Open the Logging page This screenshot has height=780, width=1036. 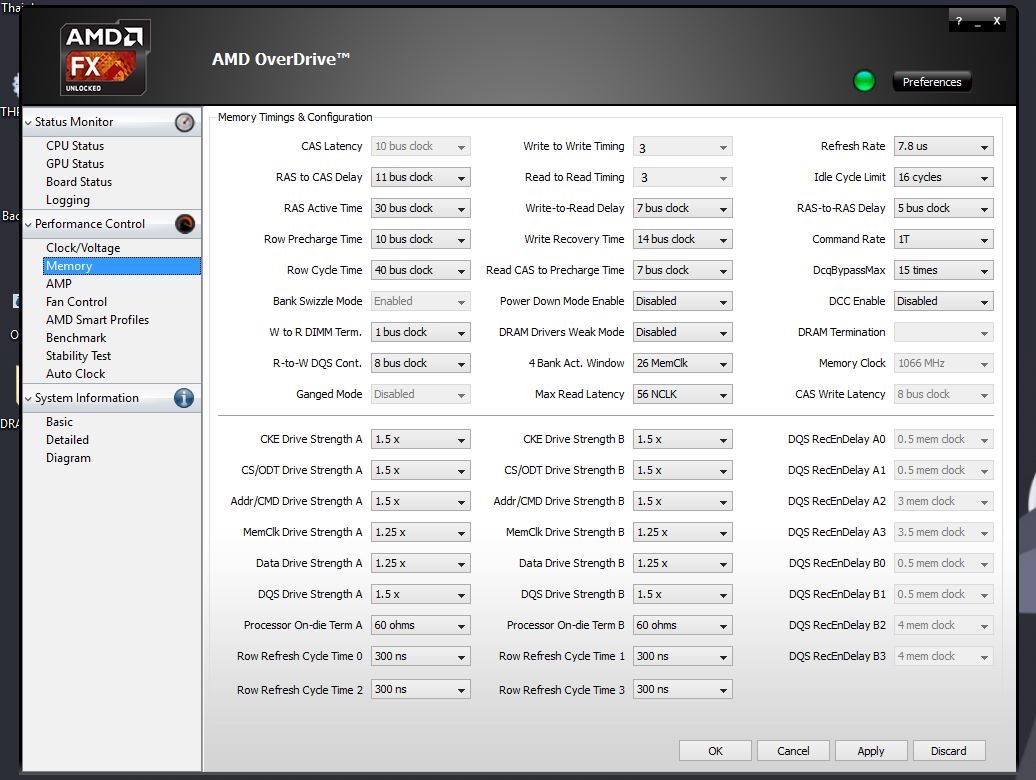coord(67,200)
